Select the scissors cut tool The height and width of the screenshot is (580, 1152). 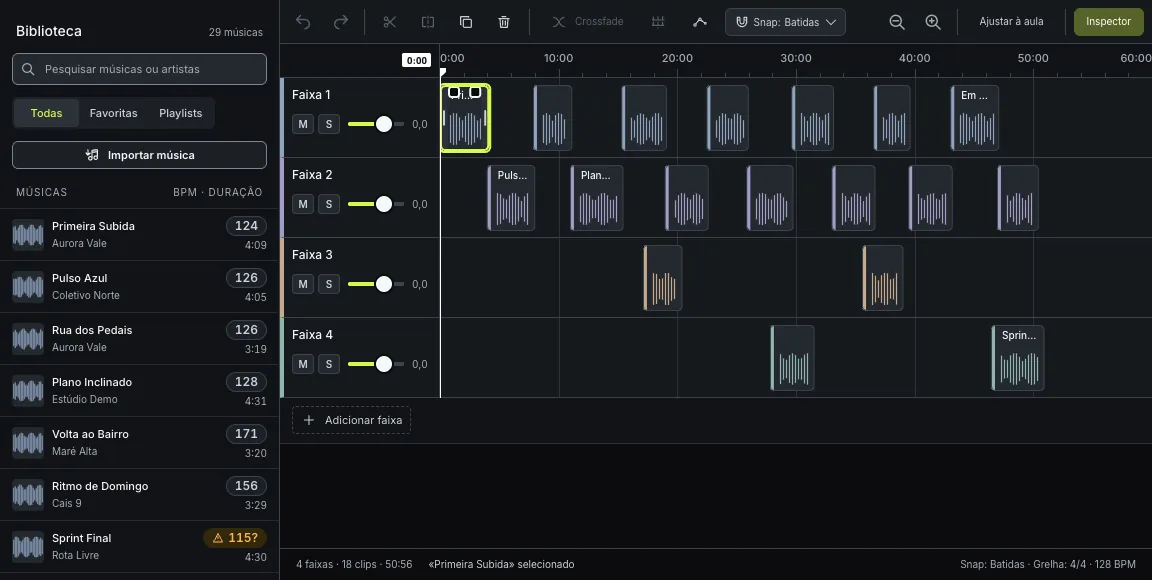(390, 22)
